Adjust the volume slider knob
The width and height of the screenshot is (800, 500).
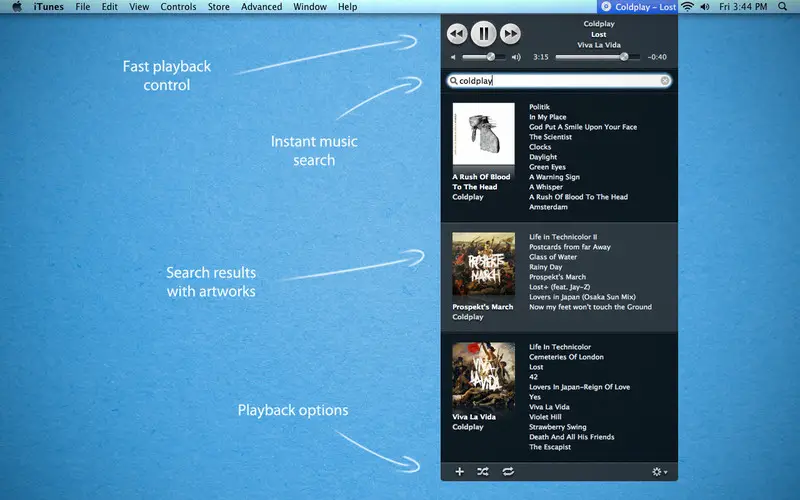tap(490, 57)
